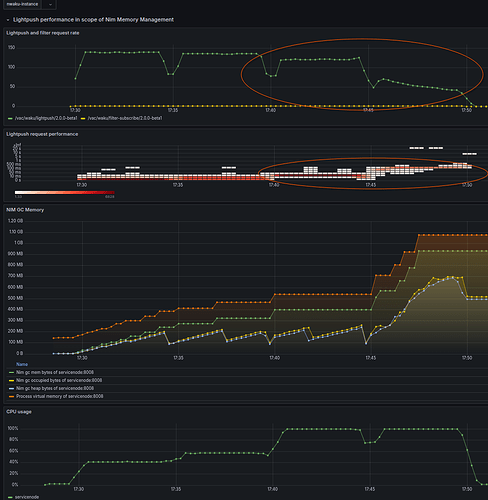488x500 pixels.
Task: Toggle Process virtual memory legend series
Action: (60, 396)
